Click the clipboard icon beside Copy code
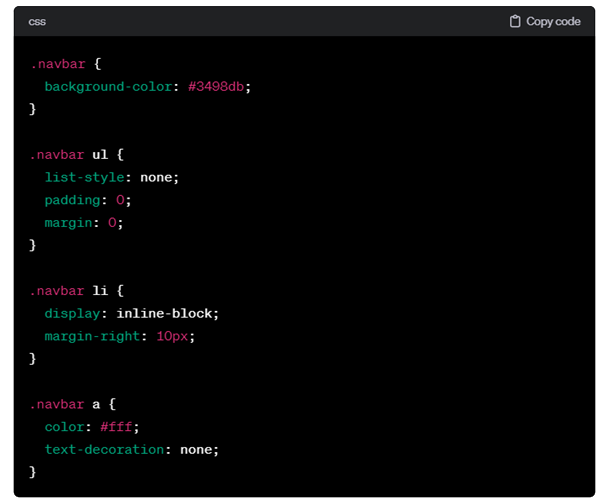Viewport: 609px width, 500px height. point(515,21)
